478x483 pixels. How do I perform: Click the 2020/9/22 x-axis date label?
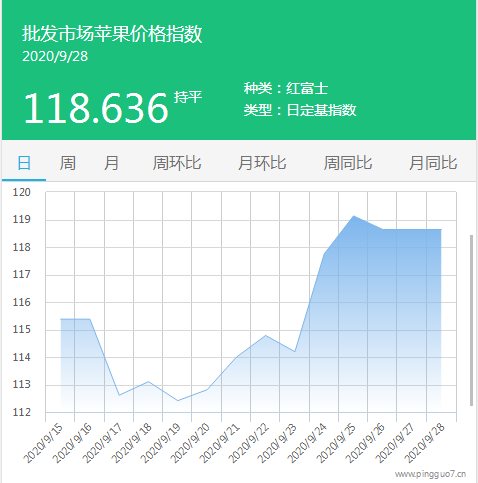click(x=249, y=444)
